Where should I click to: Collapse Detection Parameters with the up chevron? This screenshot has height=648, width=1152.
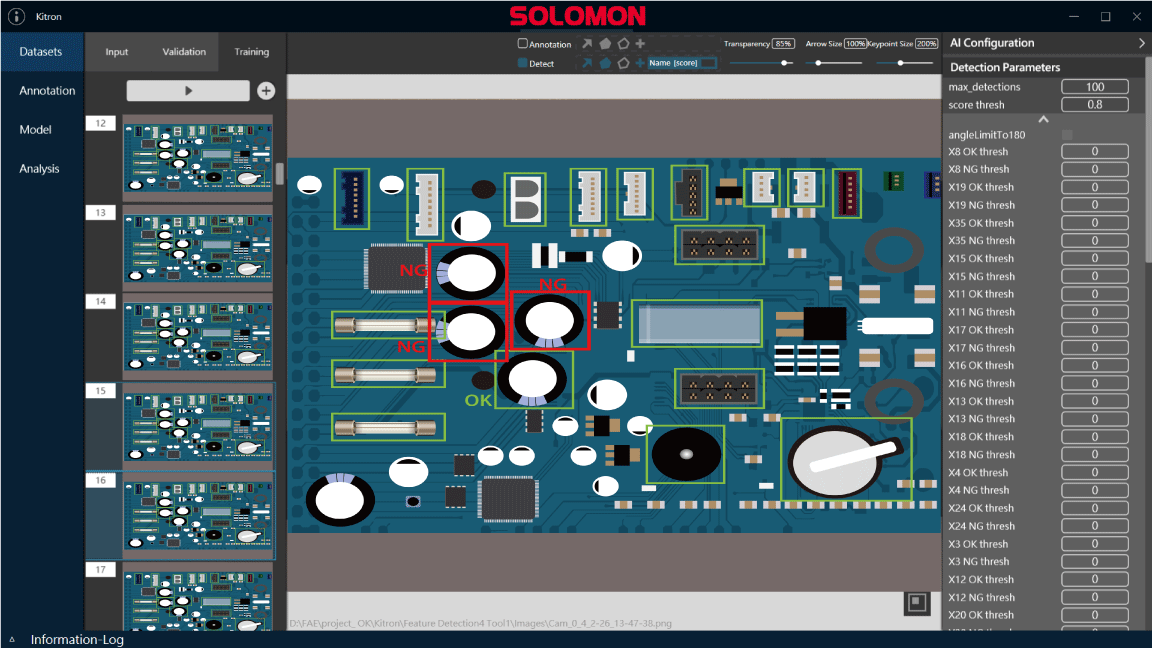point(1042,119)
